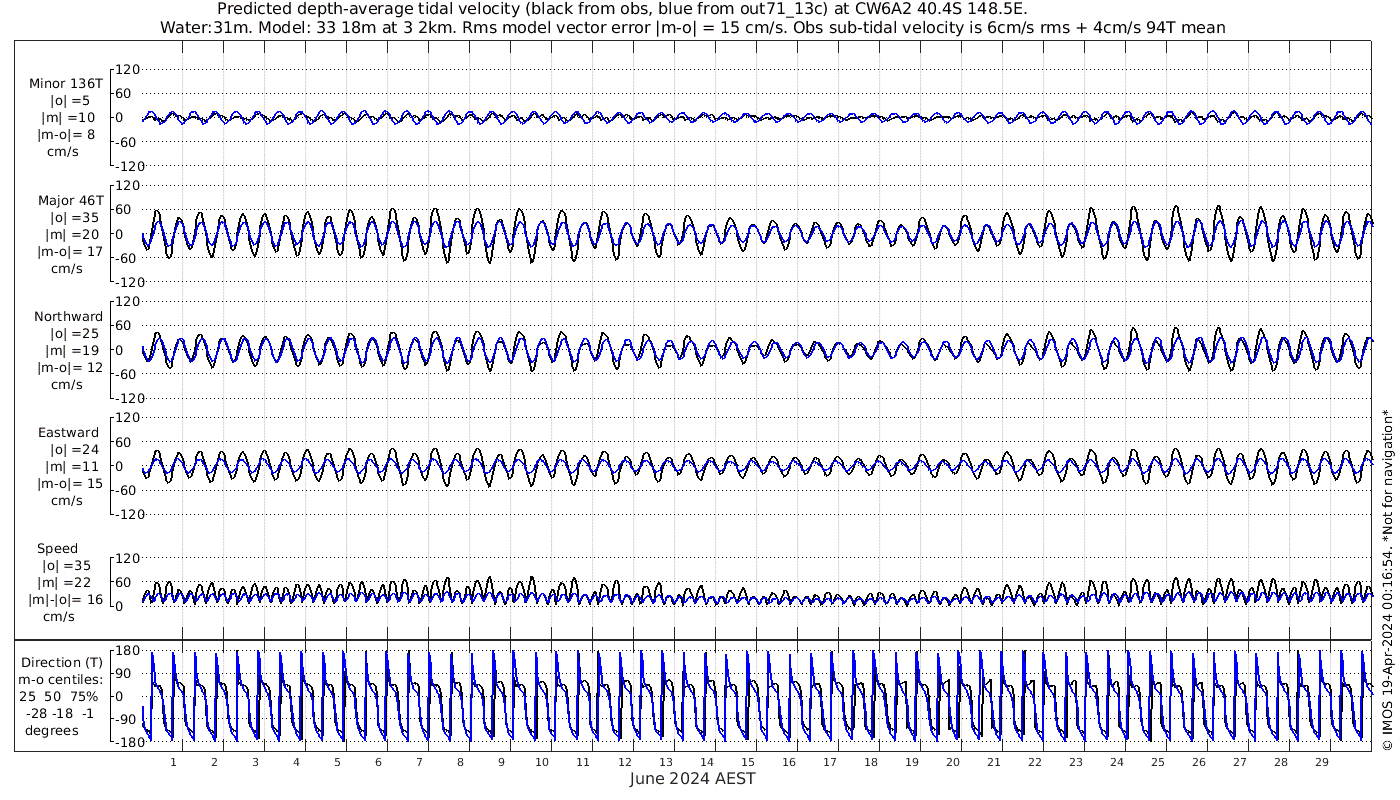1400x800 pixels.
Task: Click day tick label '10' on the x-axis
Action: (x=542, y=762)
